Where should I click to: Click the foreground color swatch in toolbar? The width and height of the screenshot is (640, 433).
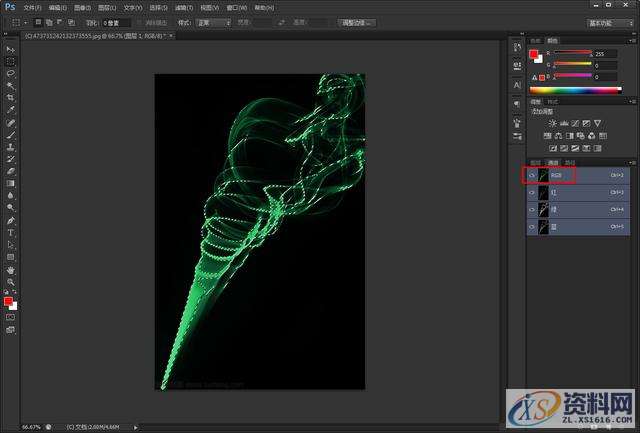point(8,300)
